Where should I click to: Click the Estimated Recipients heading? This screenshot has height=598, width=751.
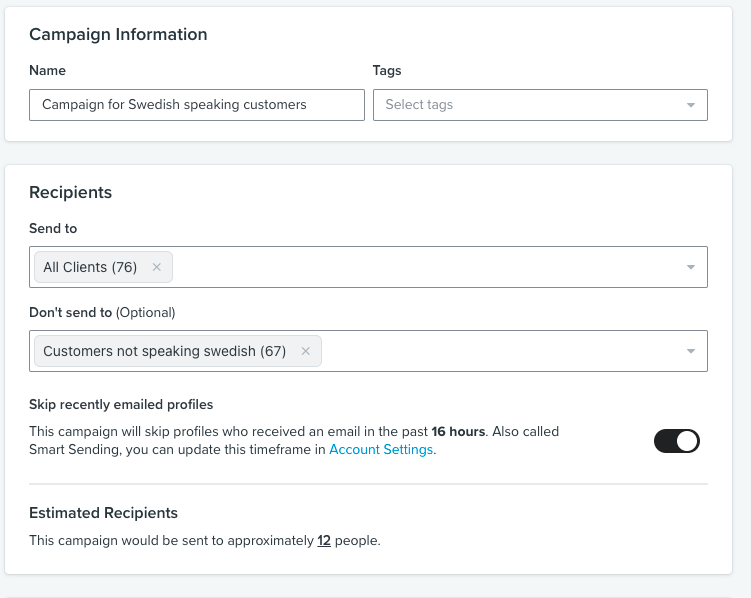point(103,513)
